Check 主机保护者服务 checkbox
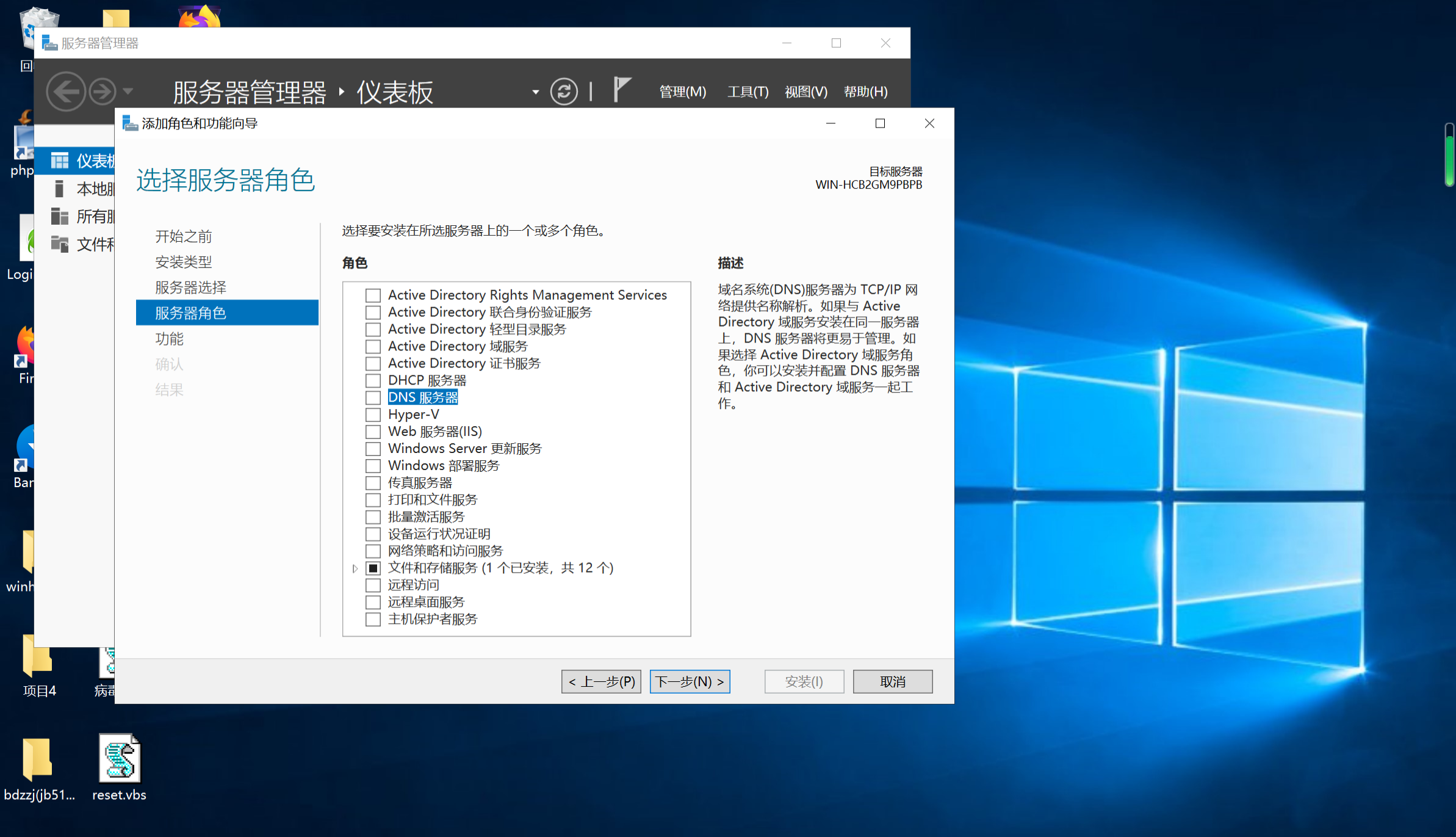Screen dimensions: 1456x837 373,620
